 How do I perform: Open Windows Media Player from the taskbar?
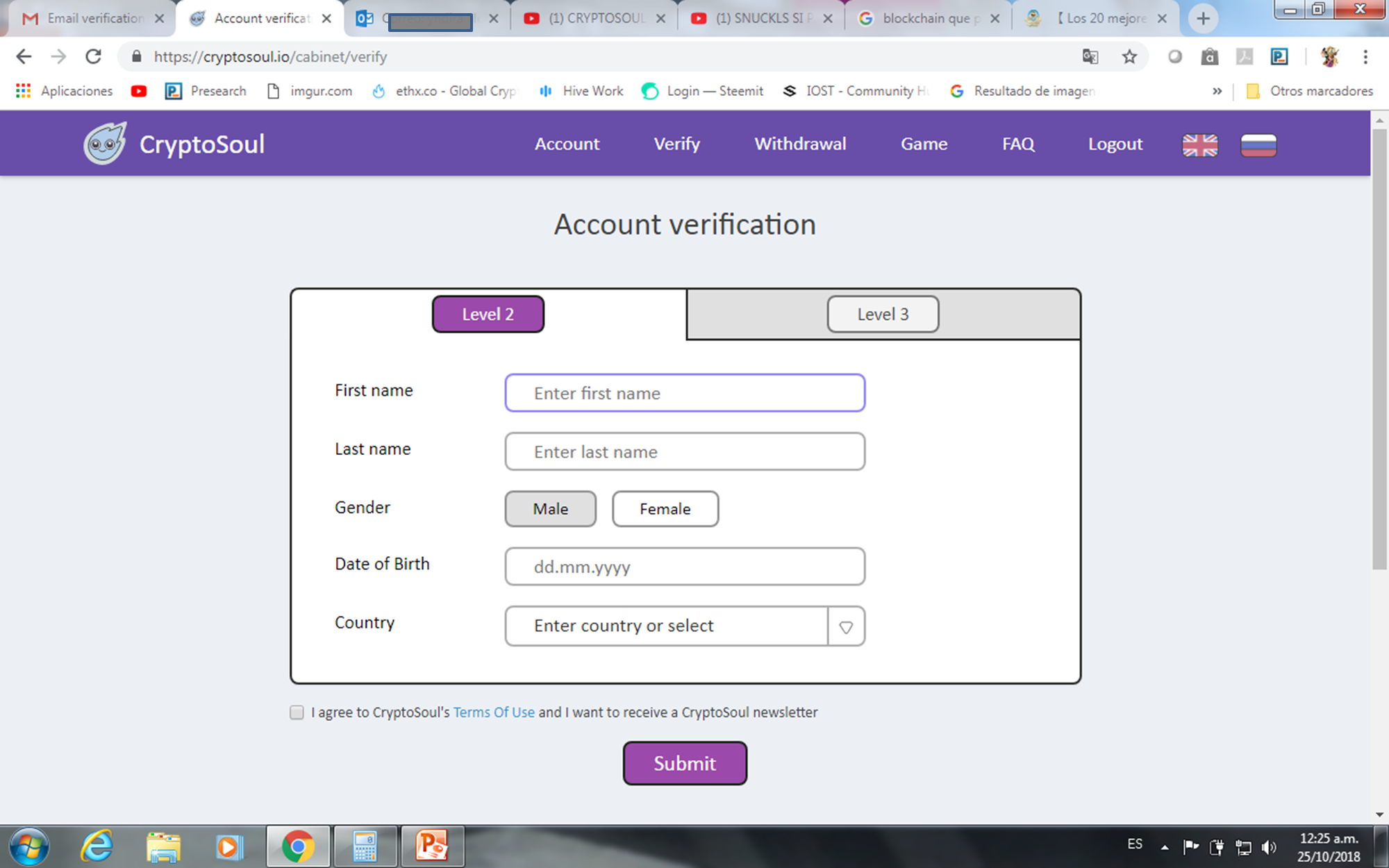(x=229, y=846)
